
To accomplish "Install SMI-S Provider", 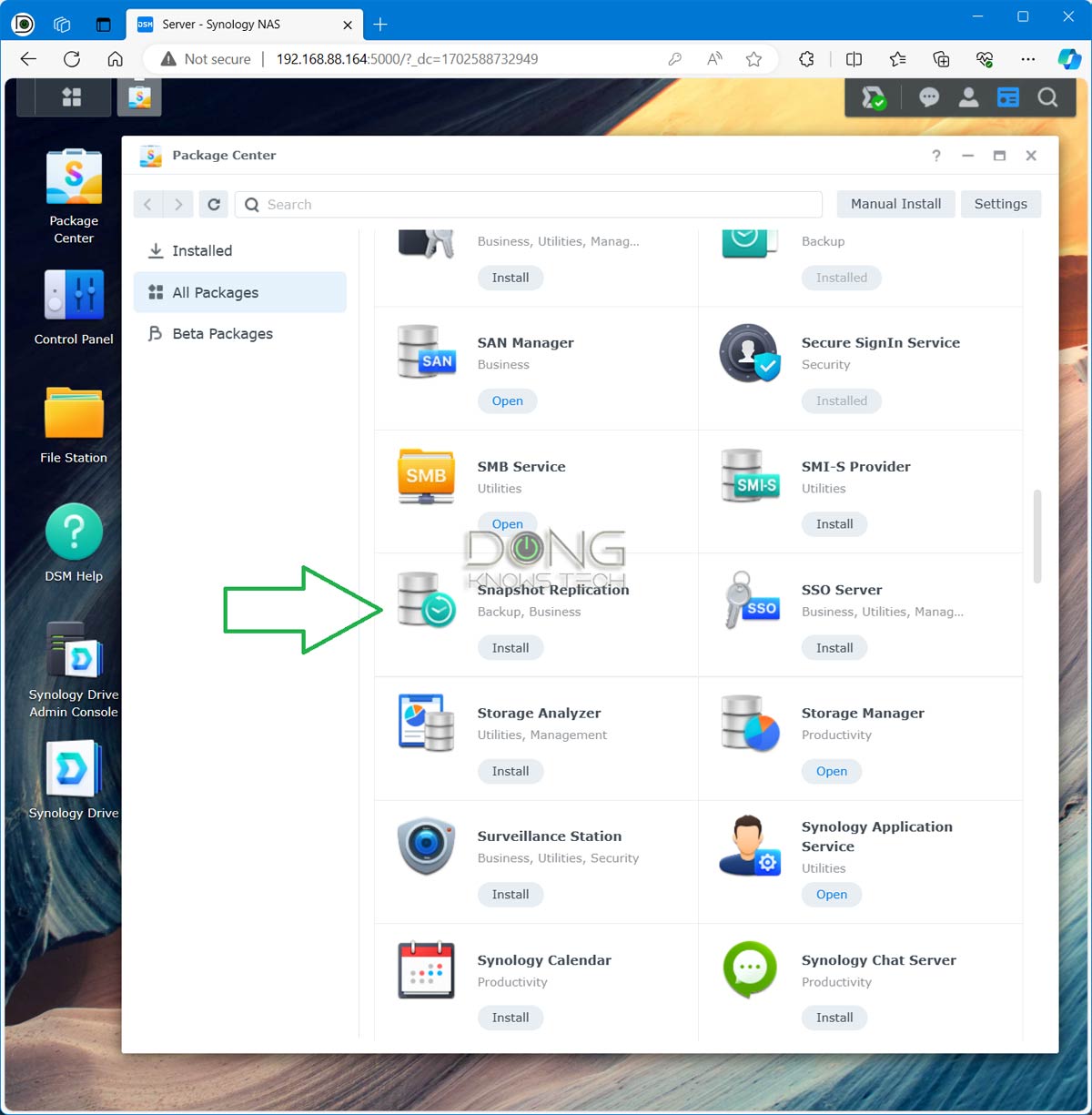I will [834, 524].
